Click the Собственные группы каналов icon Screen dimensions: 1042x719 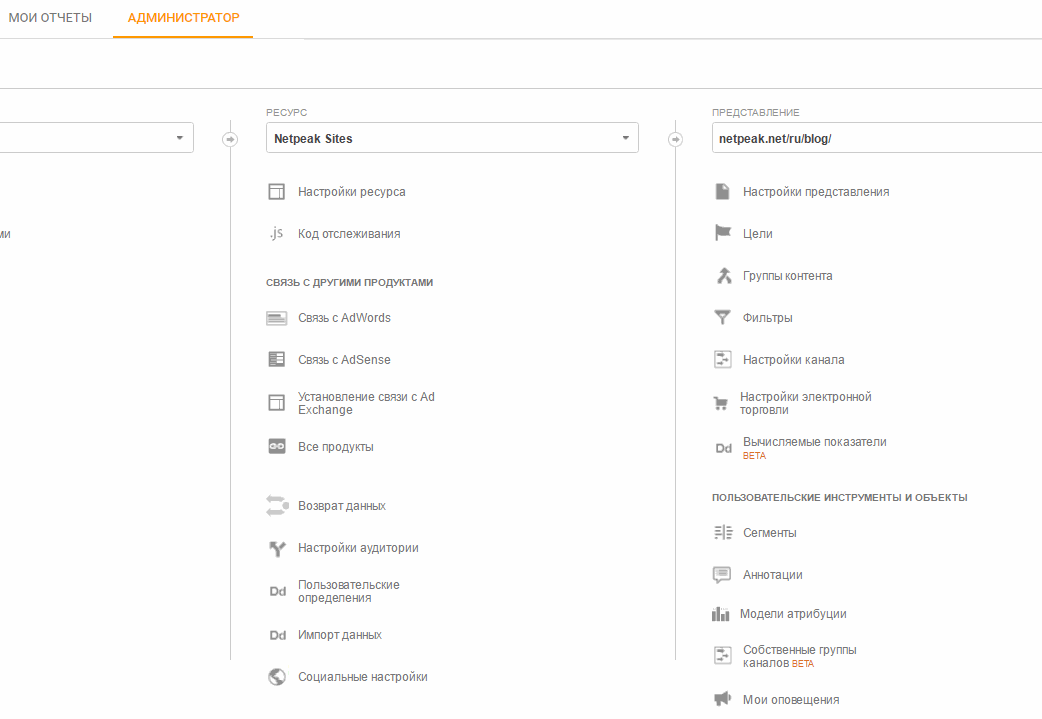tap(722, 655)
